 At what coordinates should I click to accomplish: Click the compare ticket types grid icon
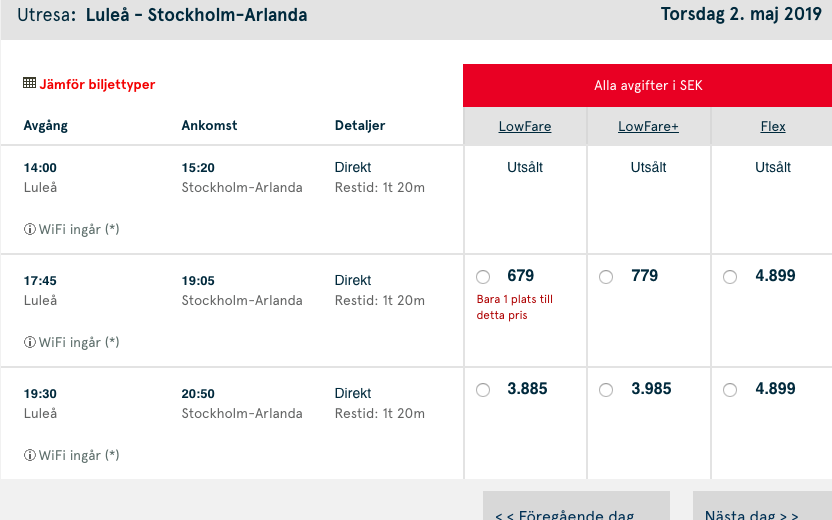[29, 84]
